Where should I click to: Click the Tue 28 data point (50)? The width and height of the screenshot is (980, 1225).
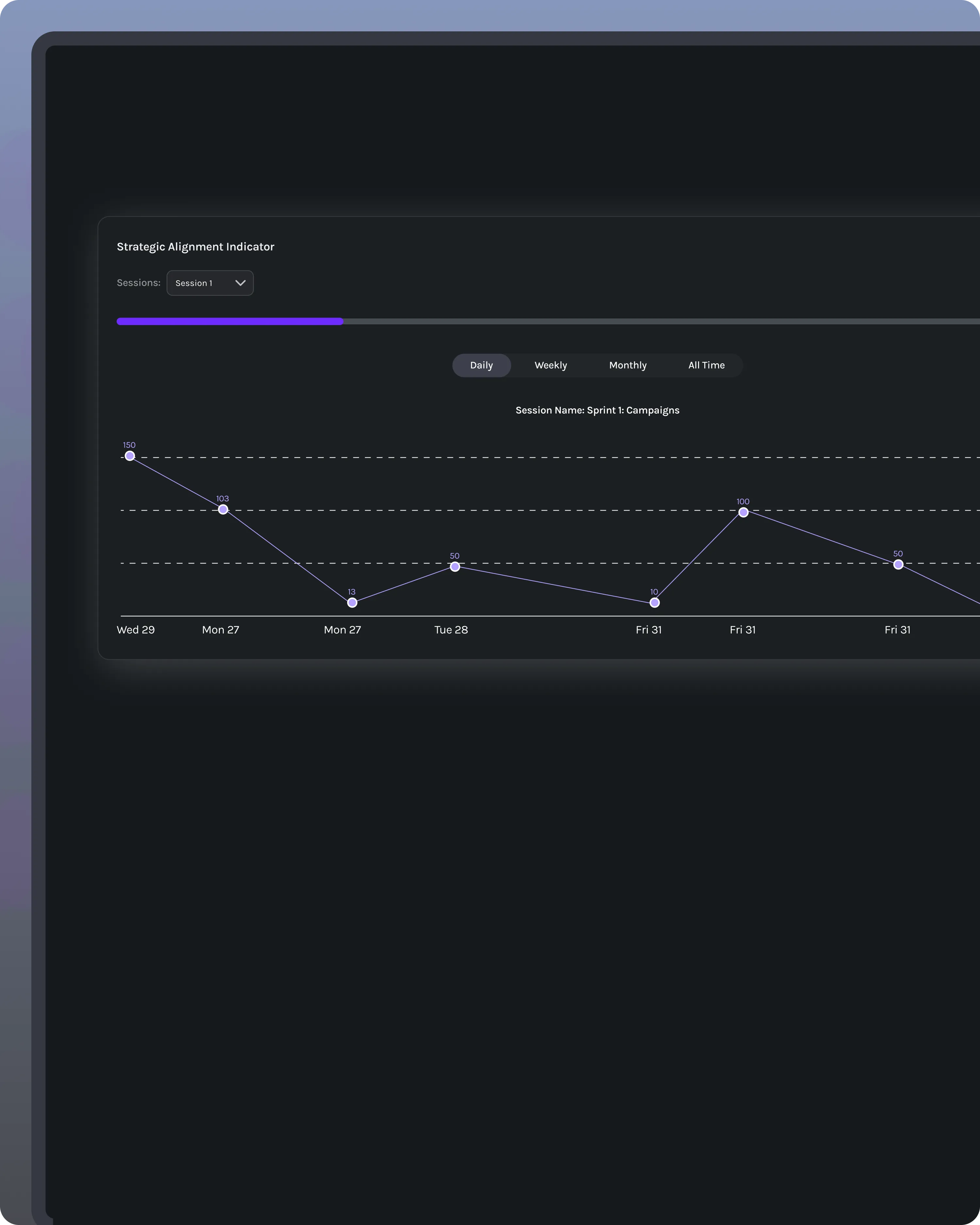pyautogui.click(x=455, y=566)
